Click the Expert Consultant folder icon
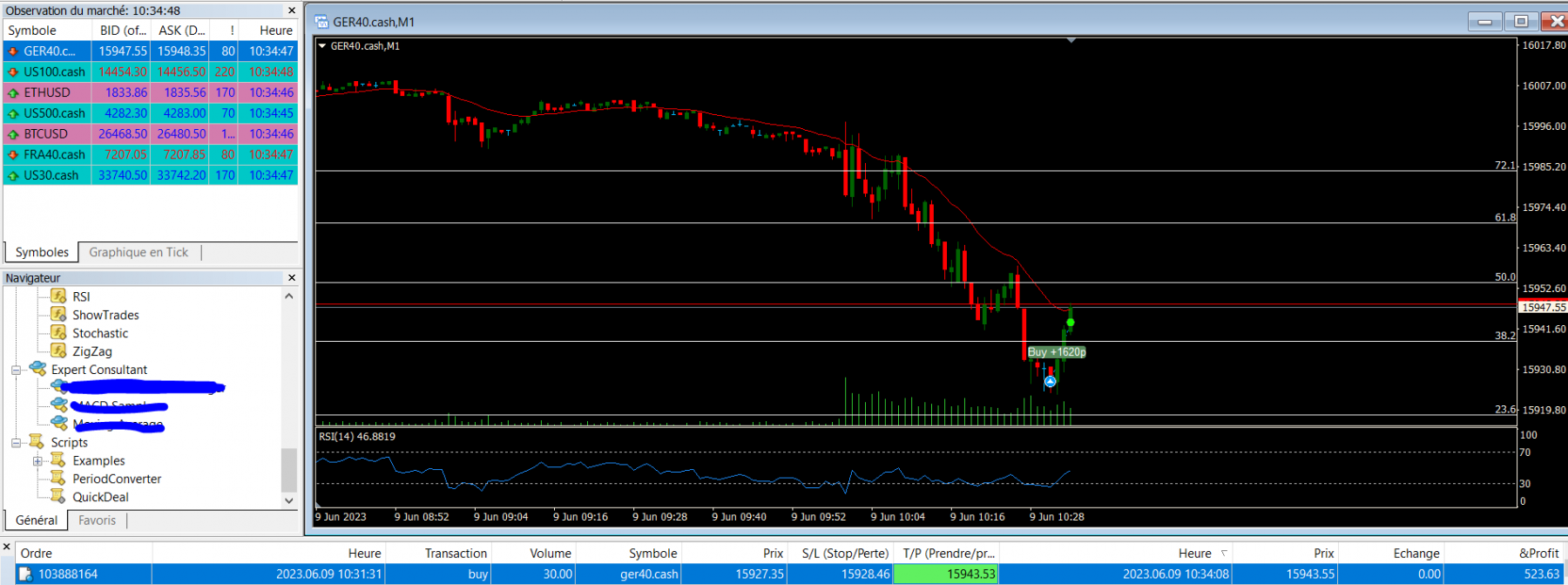 tap(37, 369)
